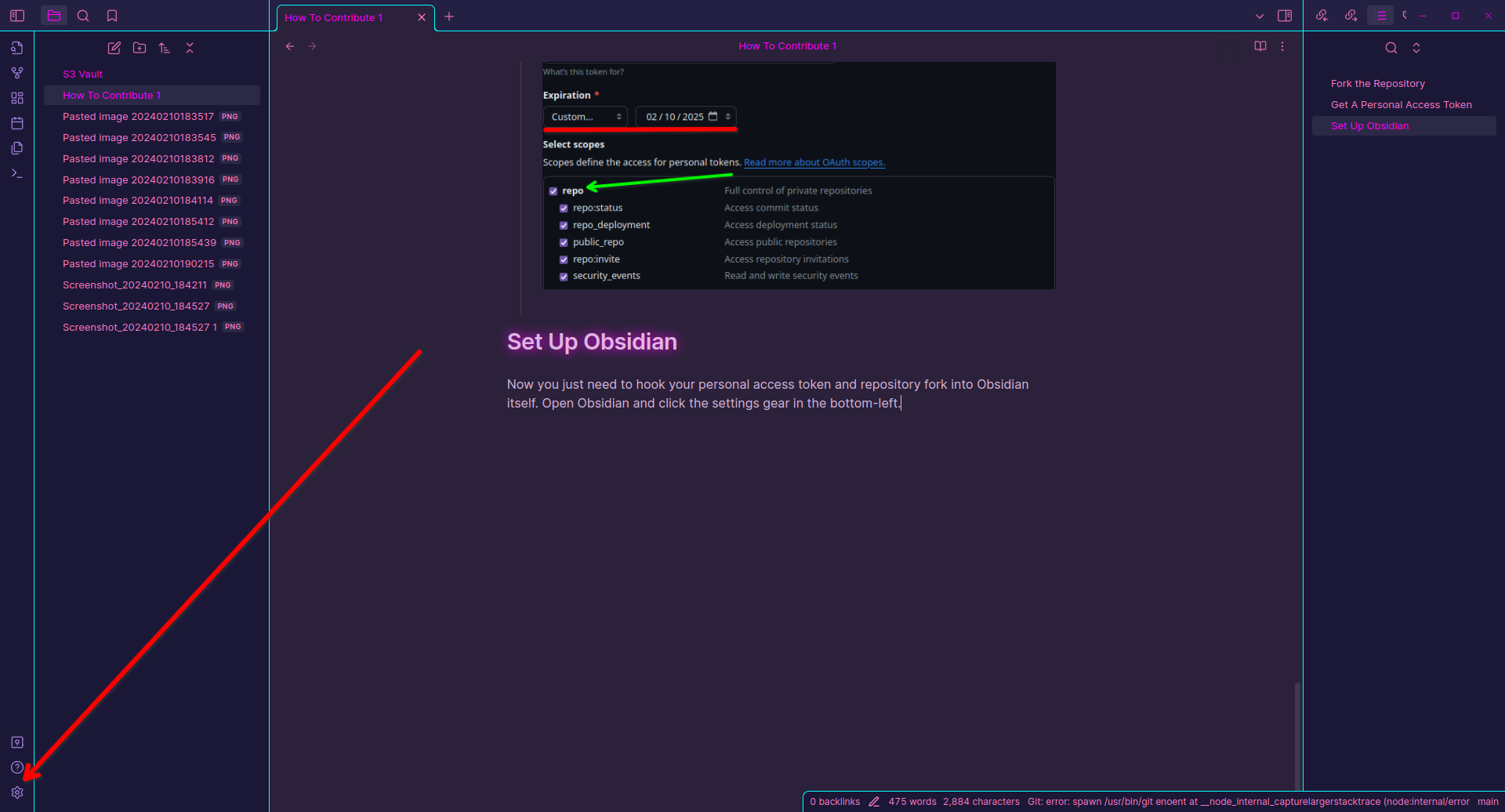Open Pasted image 20240210185412 file
Image resolution: width=1505 pixels, height=812 pixels.
click(151, 222)
